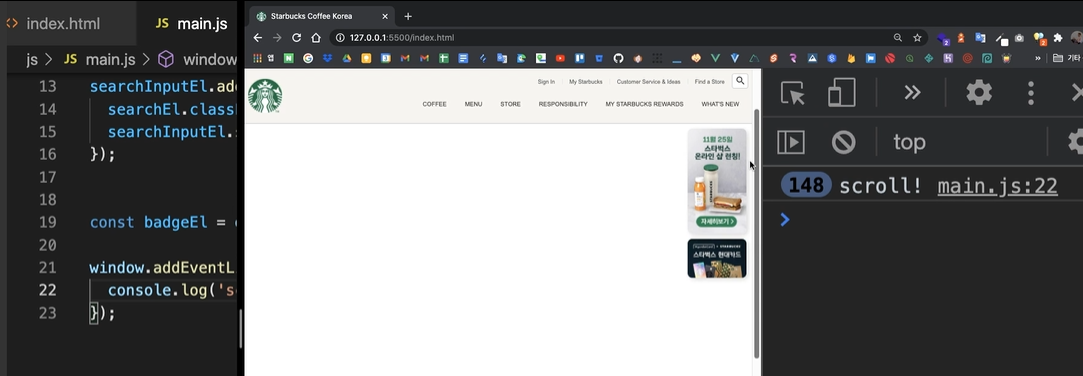Screen dimensions: 1083x376
Task: Open the Extensions puzzle piece menu
Action: pos(1057,38)
